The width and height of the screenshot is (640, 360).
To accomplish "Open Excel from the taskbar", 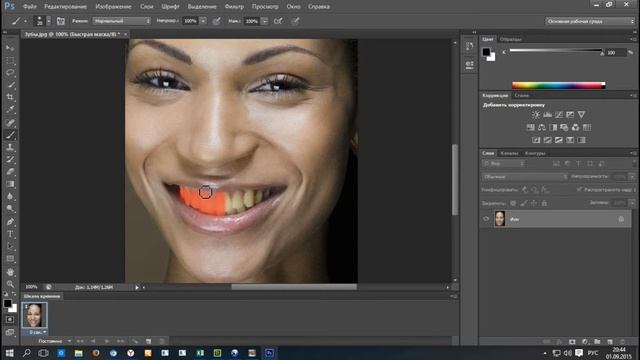I will (x=200, y=353).
